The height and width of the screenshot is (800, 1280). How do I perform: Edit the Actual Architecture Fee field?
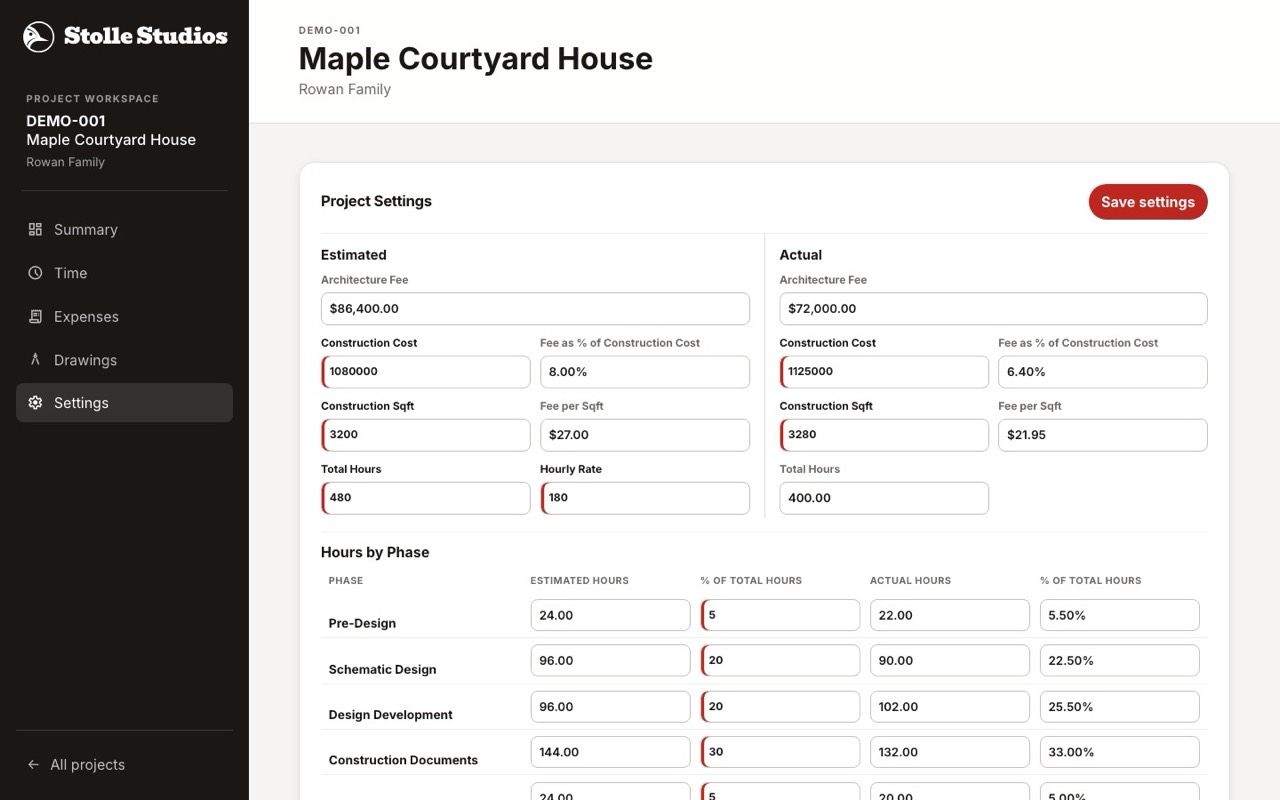[x=993, y=309]
